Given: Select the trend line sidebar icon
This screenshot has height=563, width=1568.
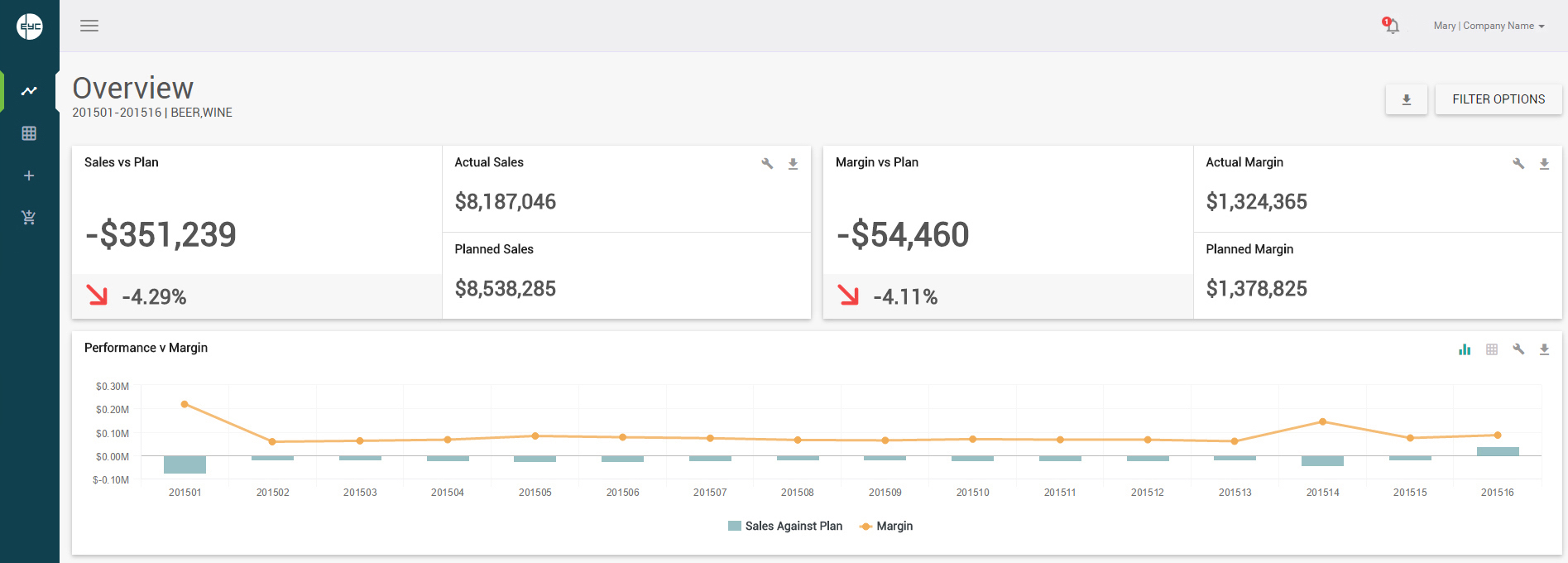Looking at the screenshot, I should click(29, 91).
